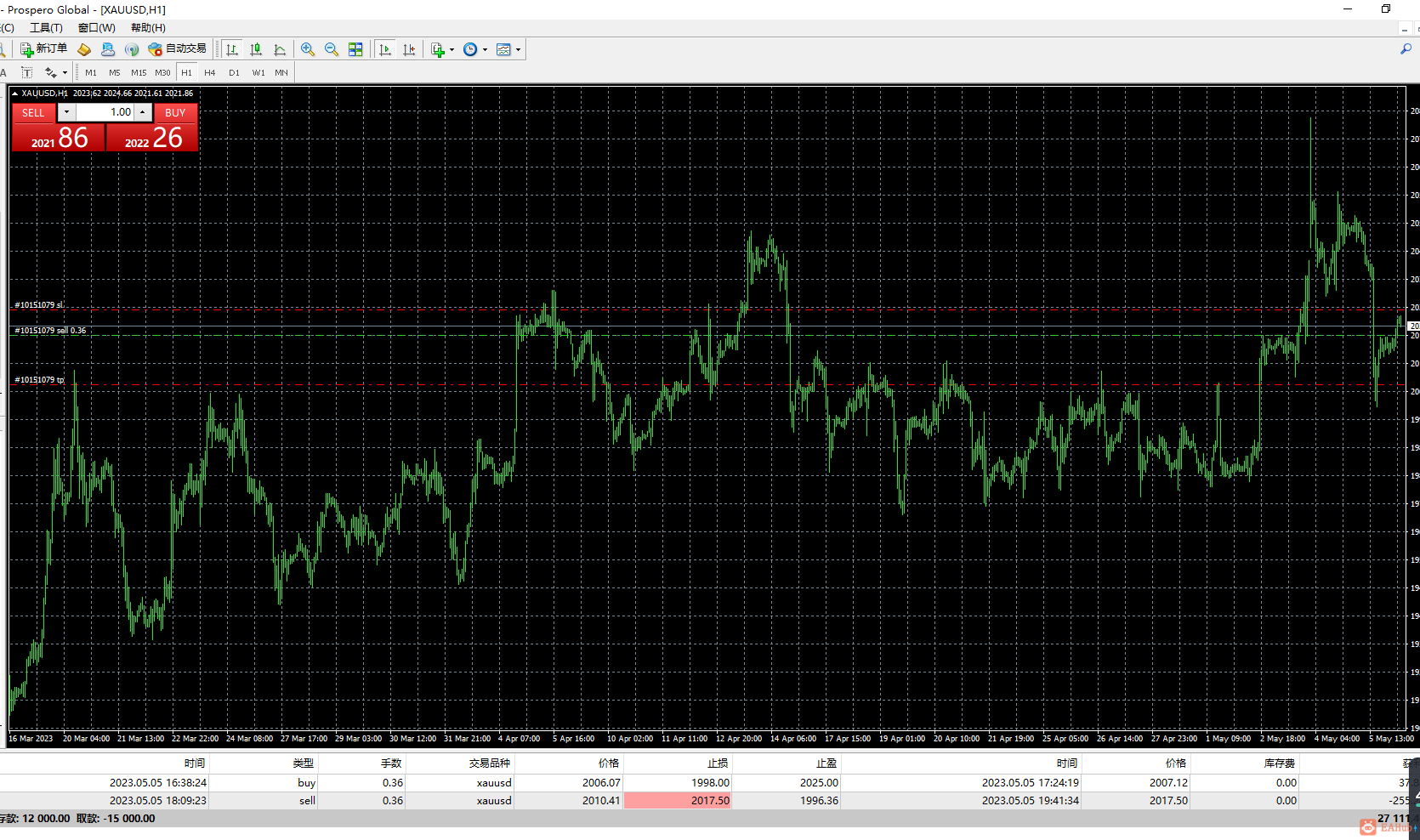1420x840 pixels.
Task: Open the 帮助(H) menu
Action: pyautogui.click(x=148, y=28)
